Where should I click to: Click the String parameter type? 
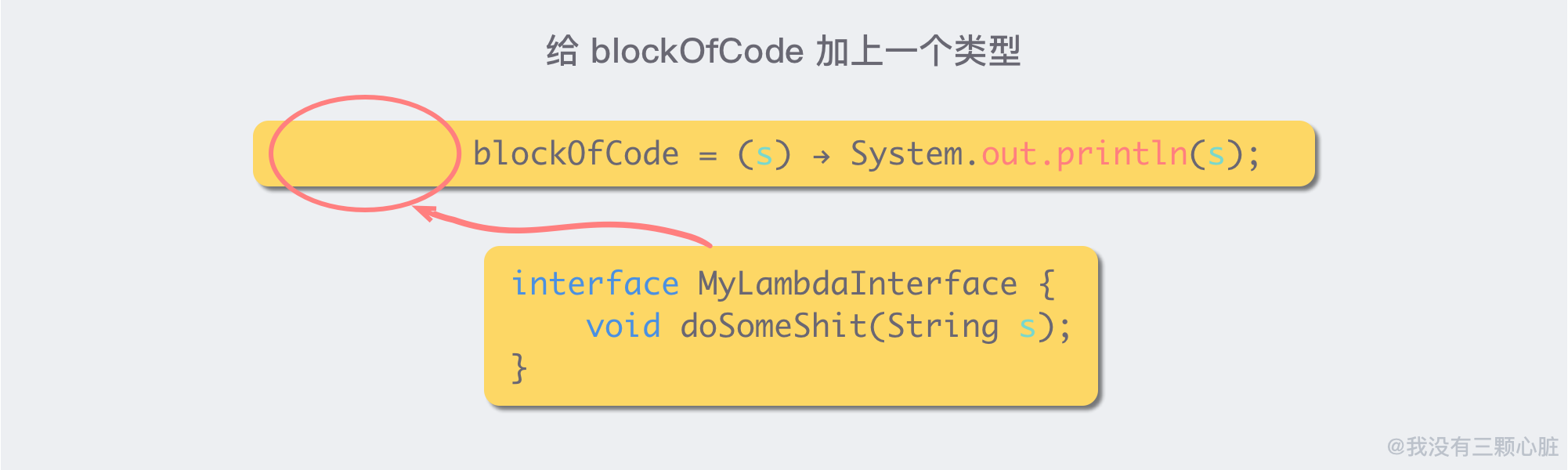coord(942,326)
